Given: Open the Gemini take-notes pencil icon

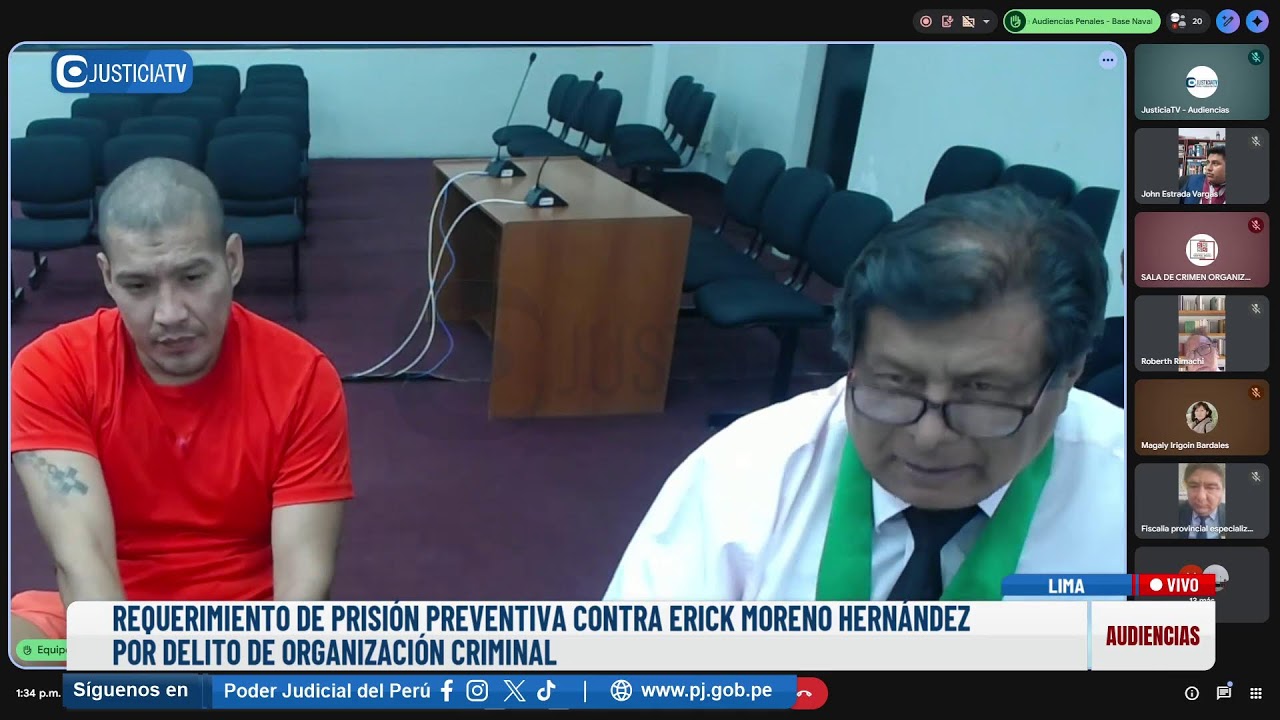Looking at the screenshot, I should 1228,21.
